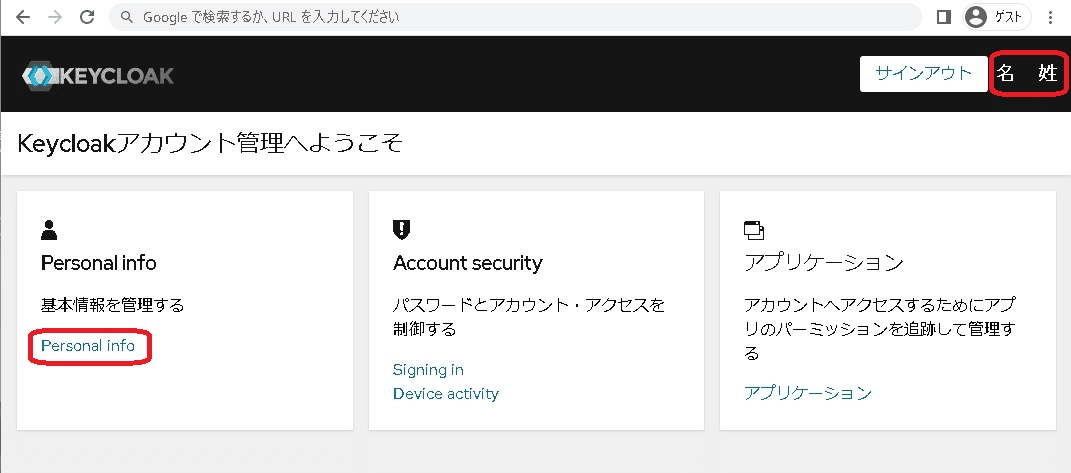Open the browser side panel icon
Image resolution: width=1071 pixels, height=473 pixels.
[x=943, y=17]
